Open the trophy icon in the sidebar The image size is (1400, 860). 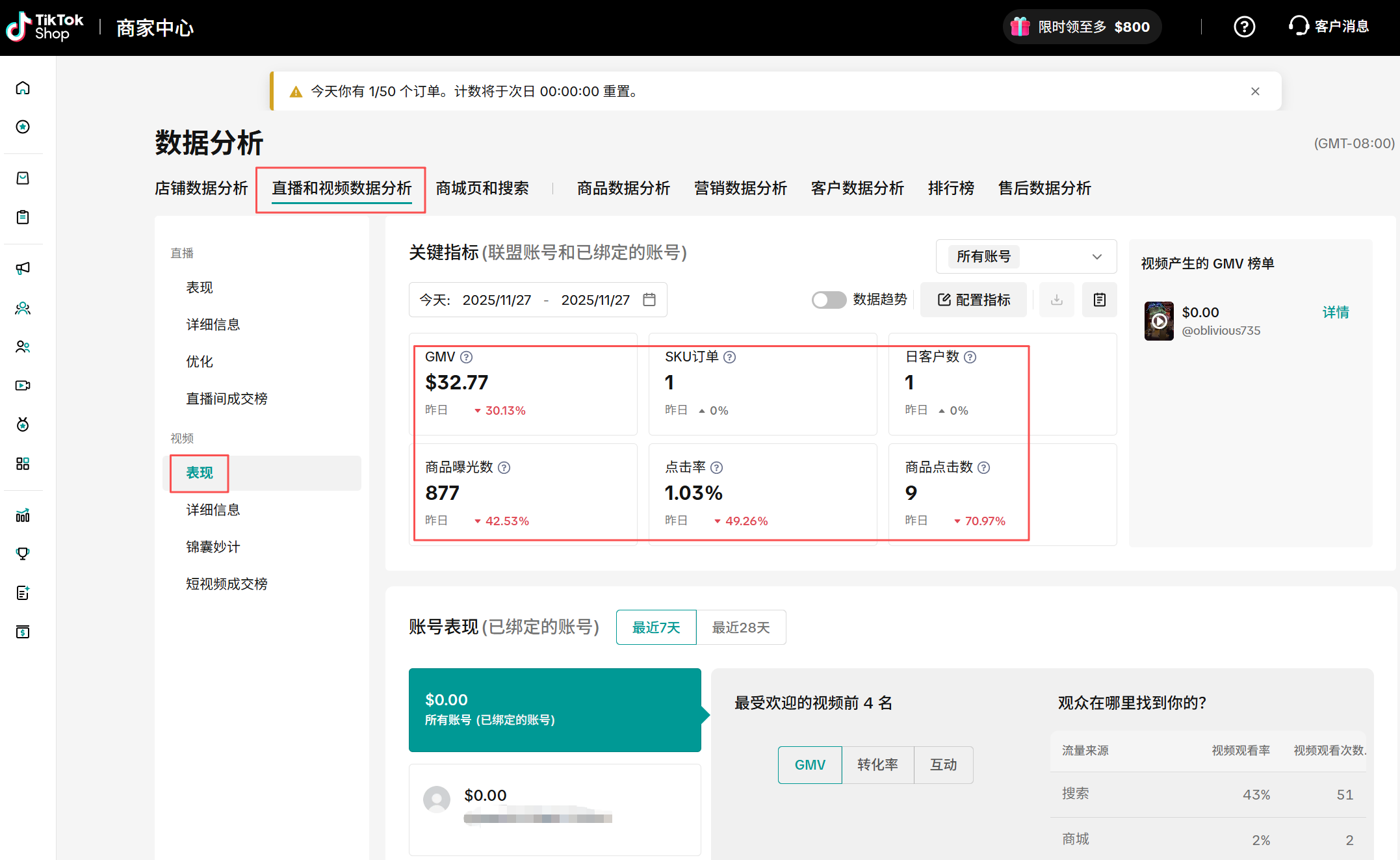pyautogui.click(x=23, y=554)
